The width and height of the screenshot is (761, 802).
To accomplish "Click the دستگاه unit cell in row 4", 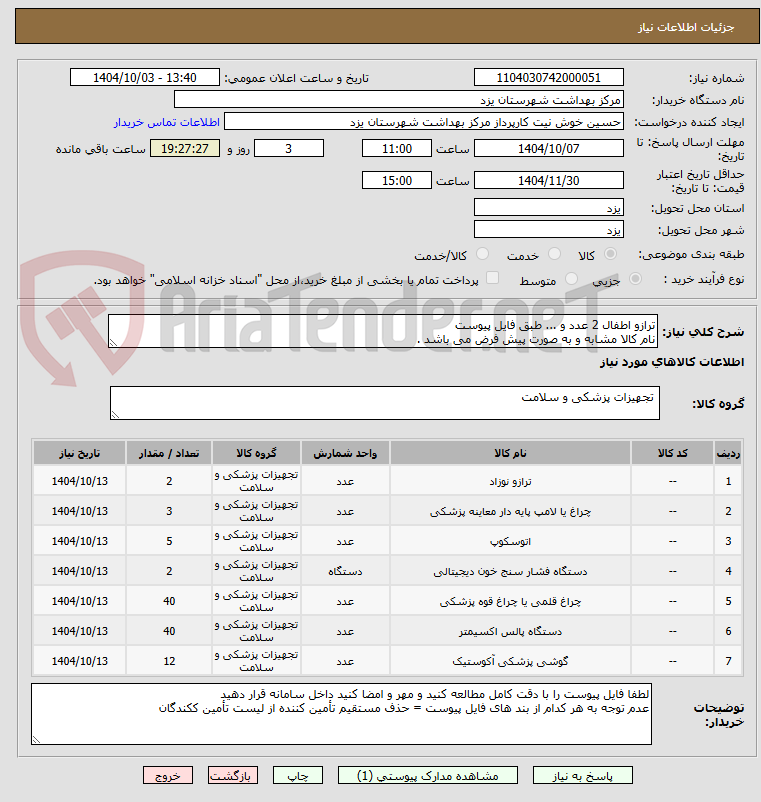I will (345, 571).
